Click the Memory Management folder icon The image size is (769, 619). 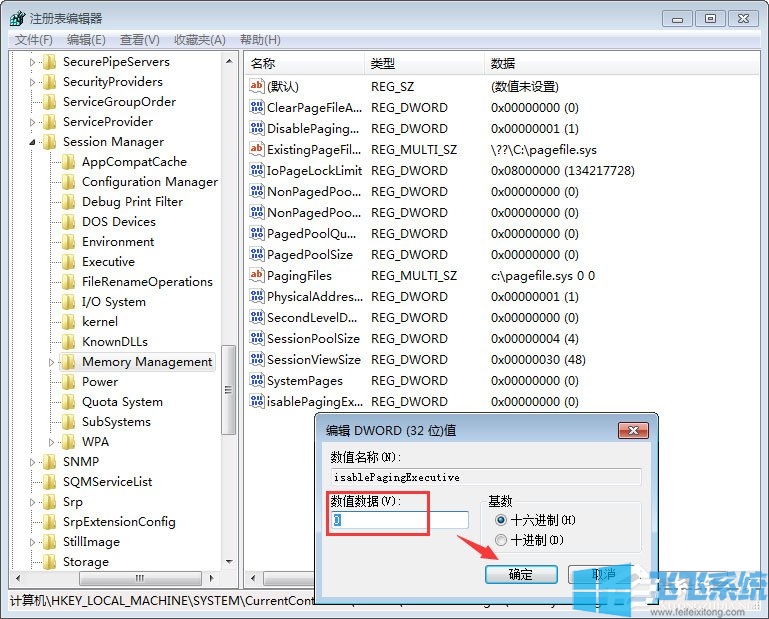68,362
